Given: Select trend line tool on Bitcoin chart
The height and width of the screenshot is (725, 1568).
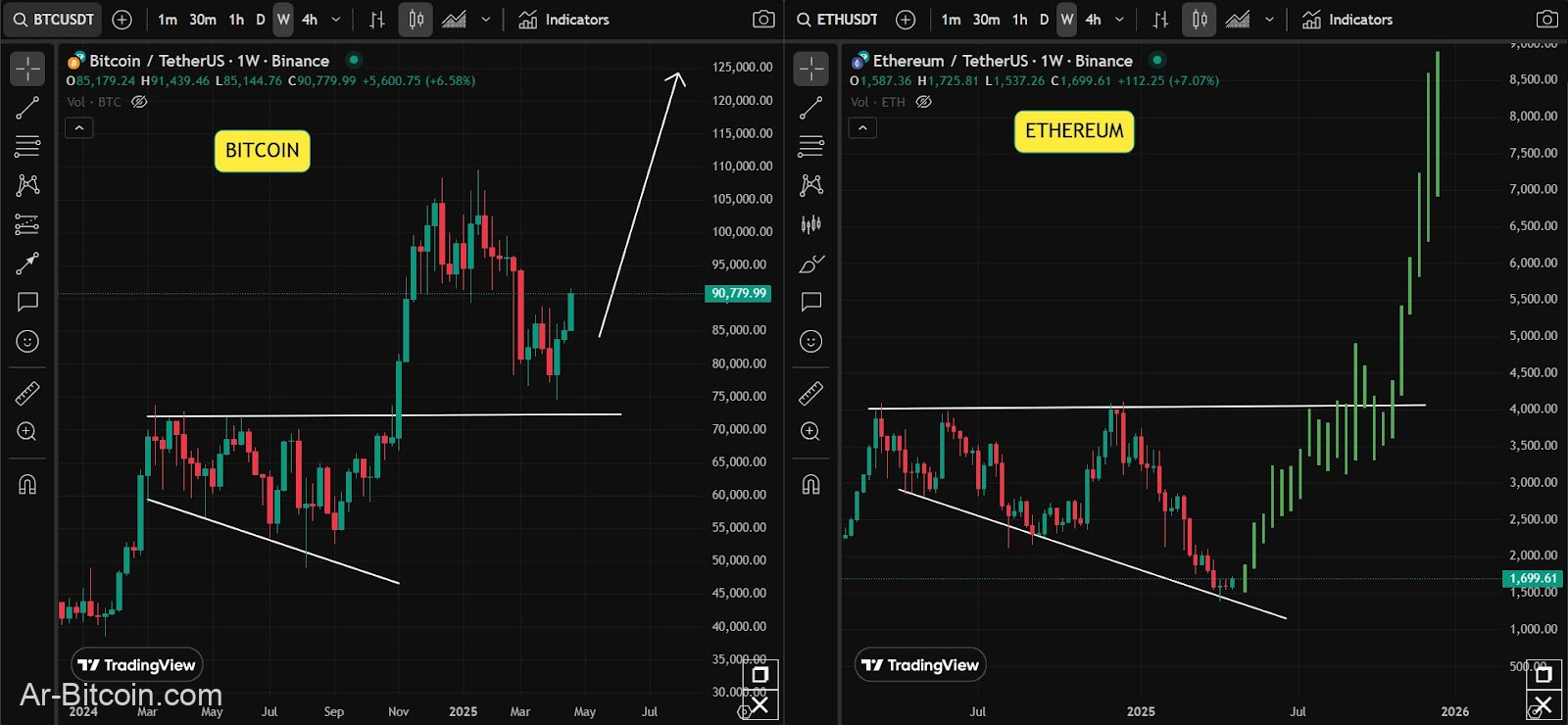Looking at the screenshot, I should [x=27, y=108].
